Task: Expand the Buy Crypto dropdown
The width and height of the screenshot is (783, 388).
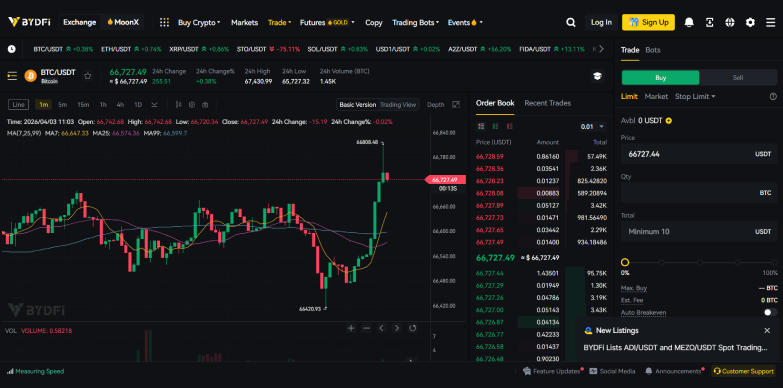Action: [x=199, y=22]
